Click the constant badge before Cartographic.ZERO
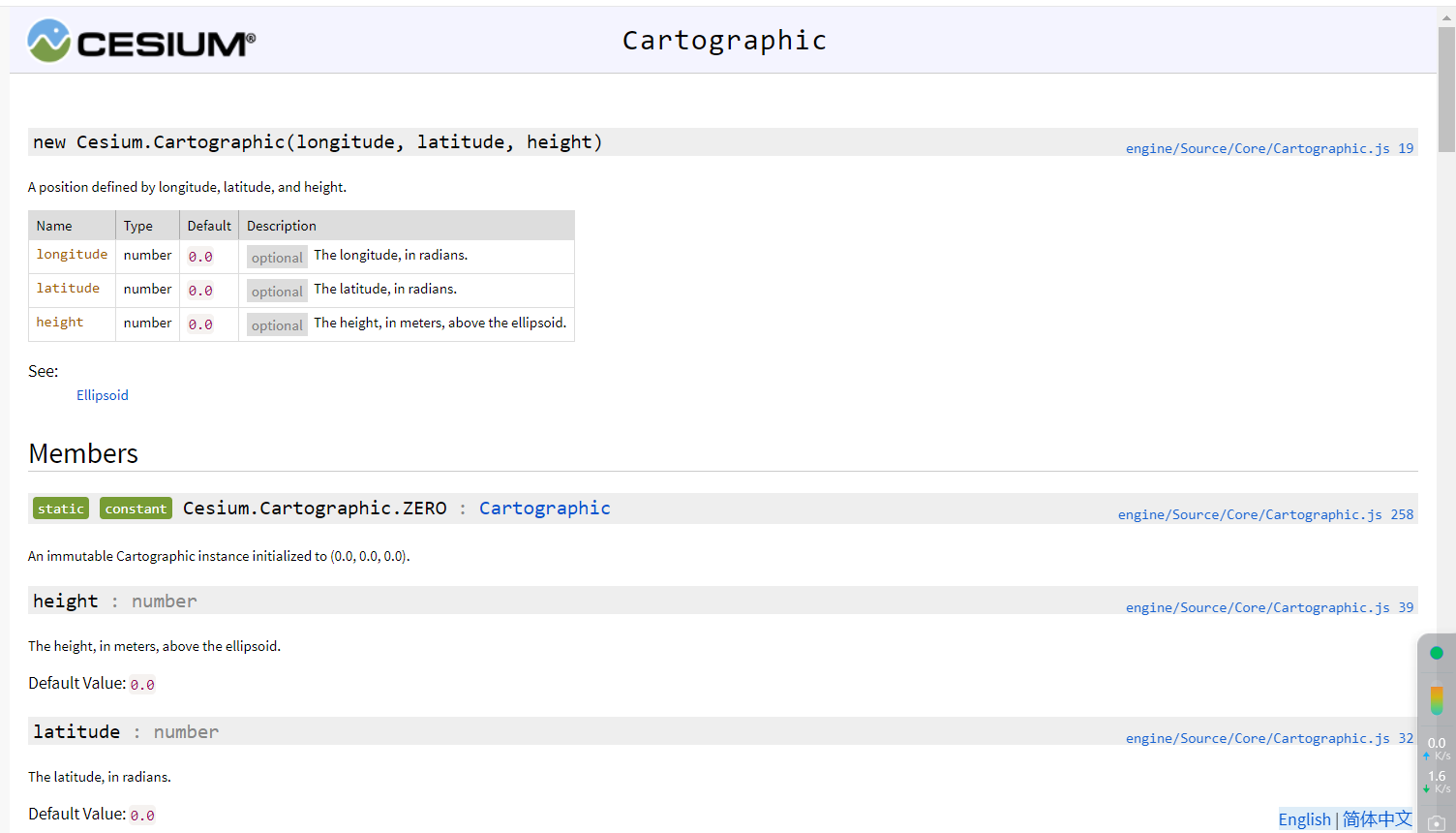 click(136, 509)
